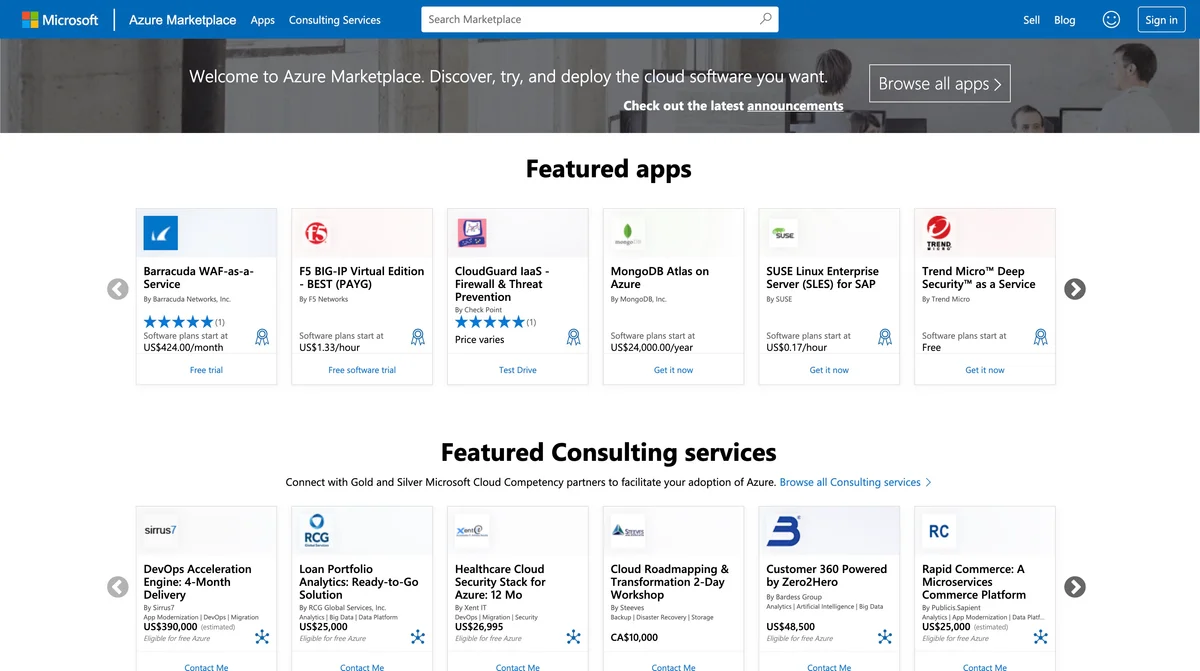Screen dimensions: 1200x671
Task: Open the Consulting Services menu
Action: point(335,19)
